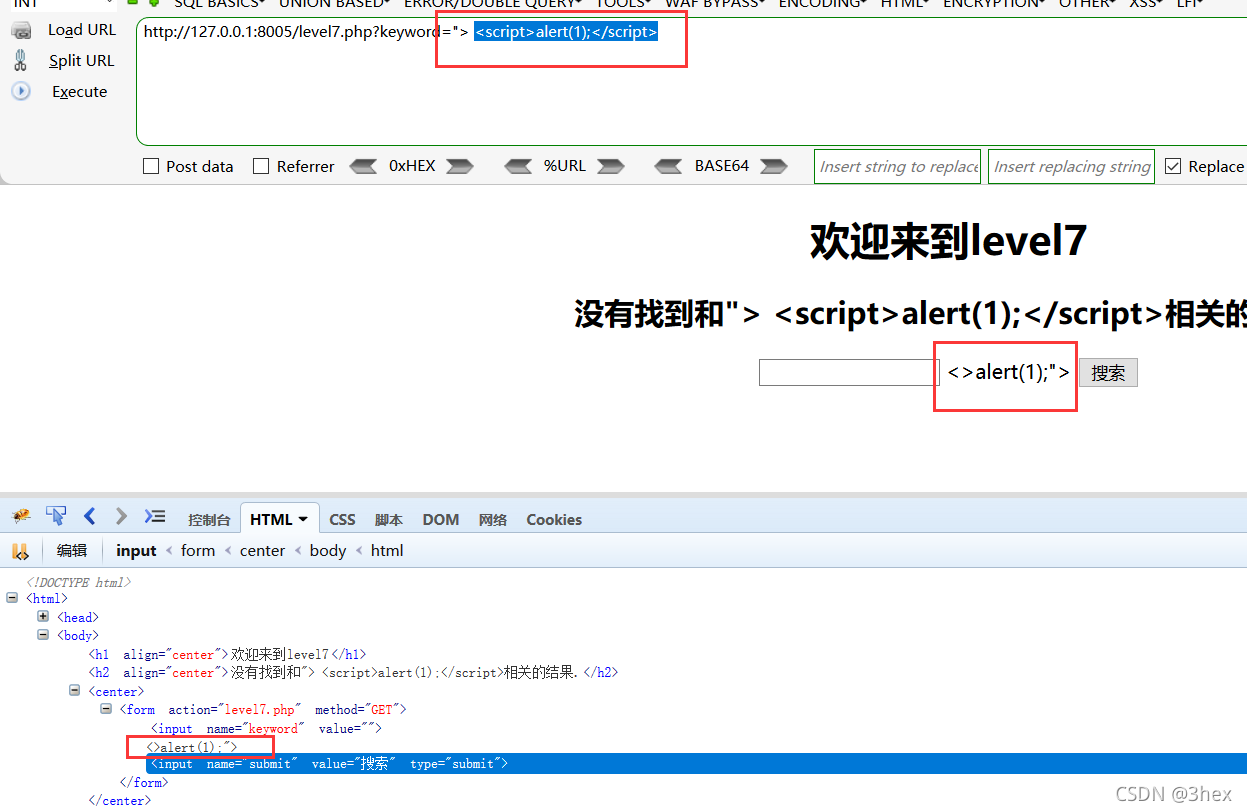Uncheck the Replace checkbox
1247x812 pixels.
pos(1173,166)
